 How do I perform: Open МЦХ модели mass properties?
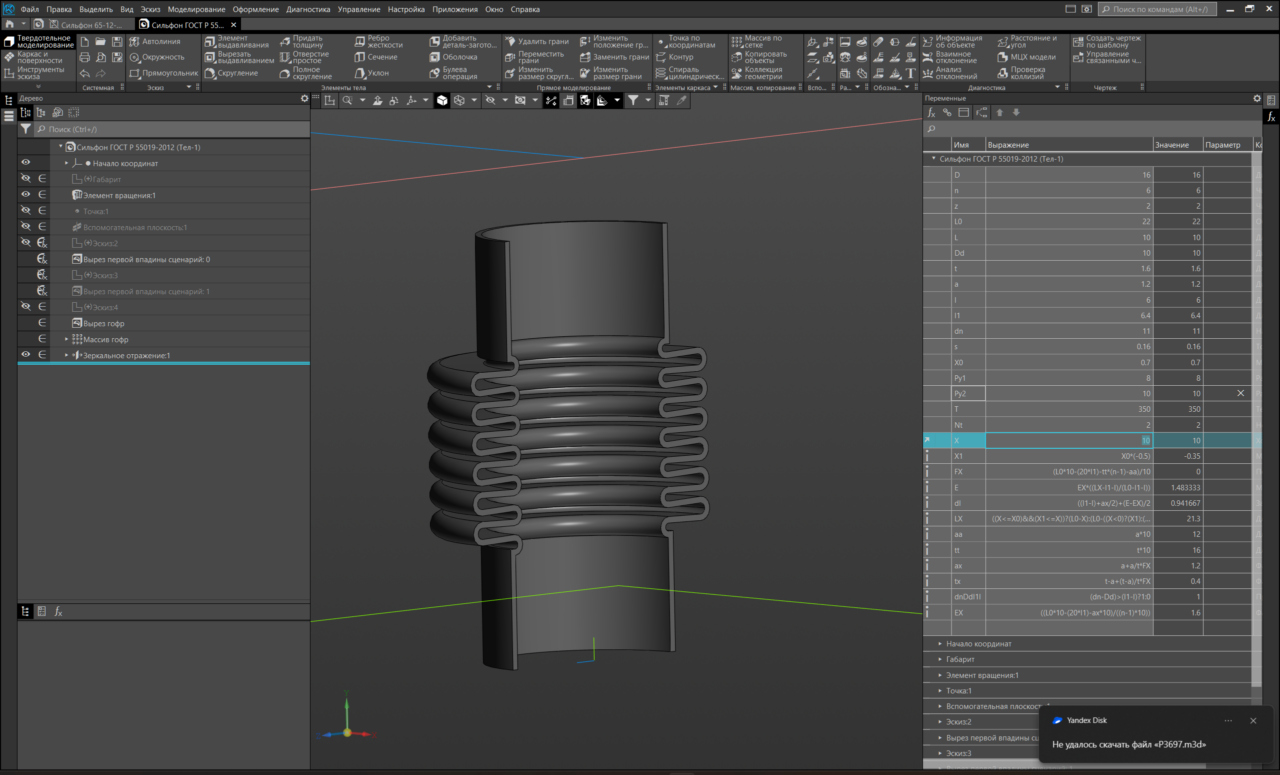[x=1025, y=57]
